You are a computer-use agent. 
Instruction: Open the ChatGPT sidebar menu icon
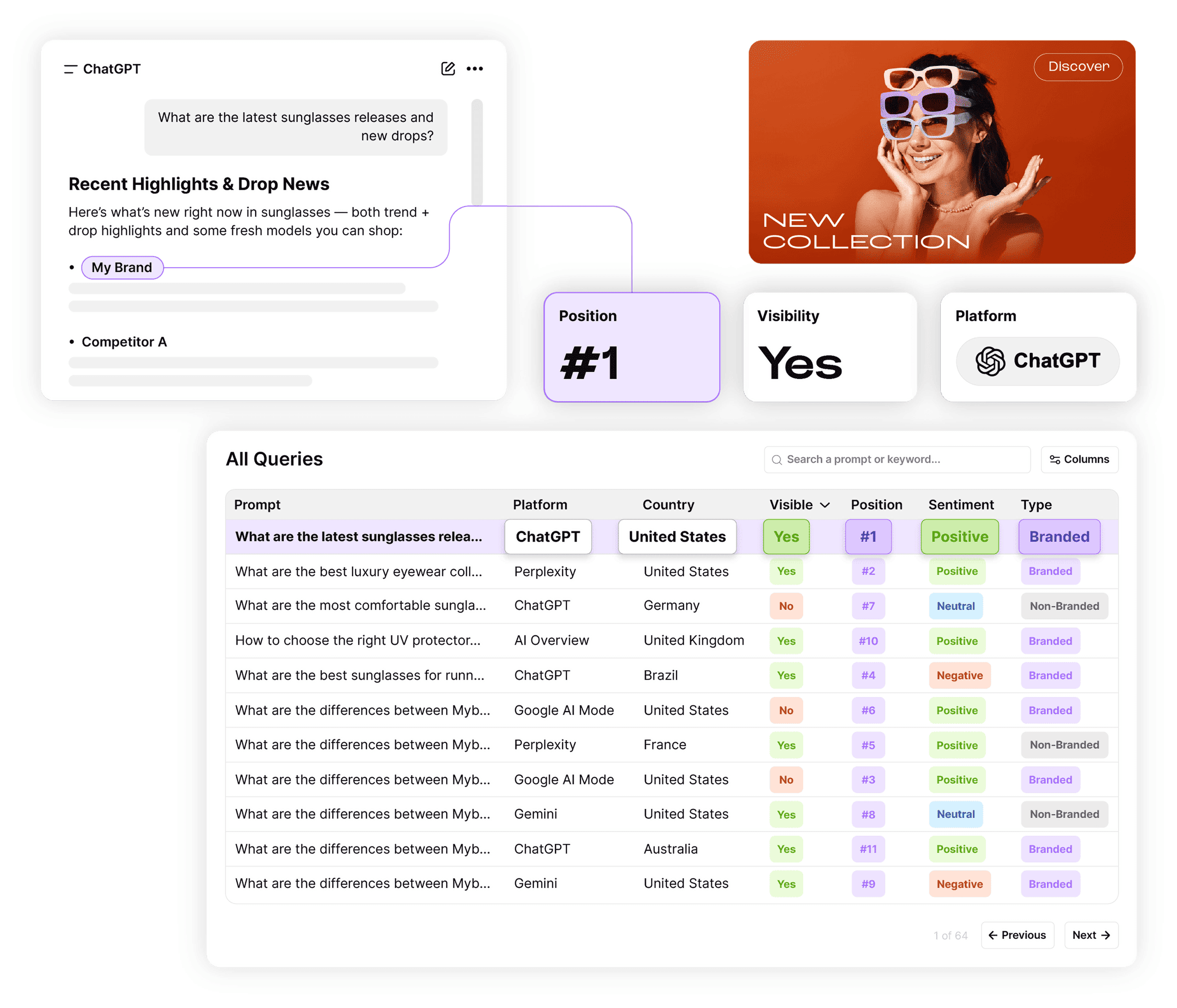tap(71, 69)
